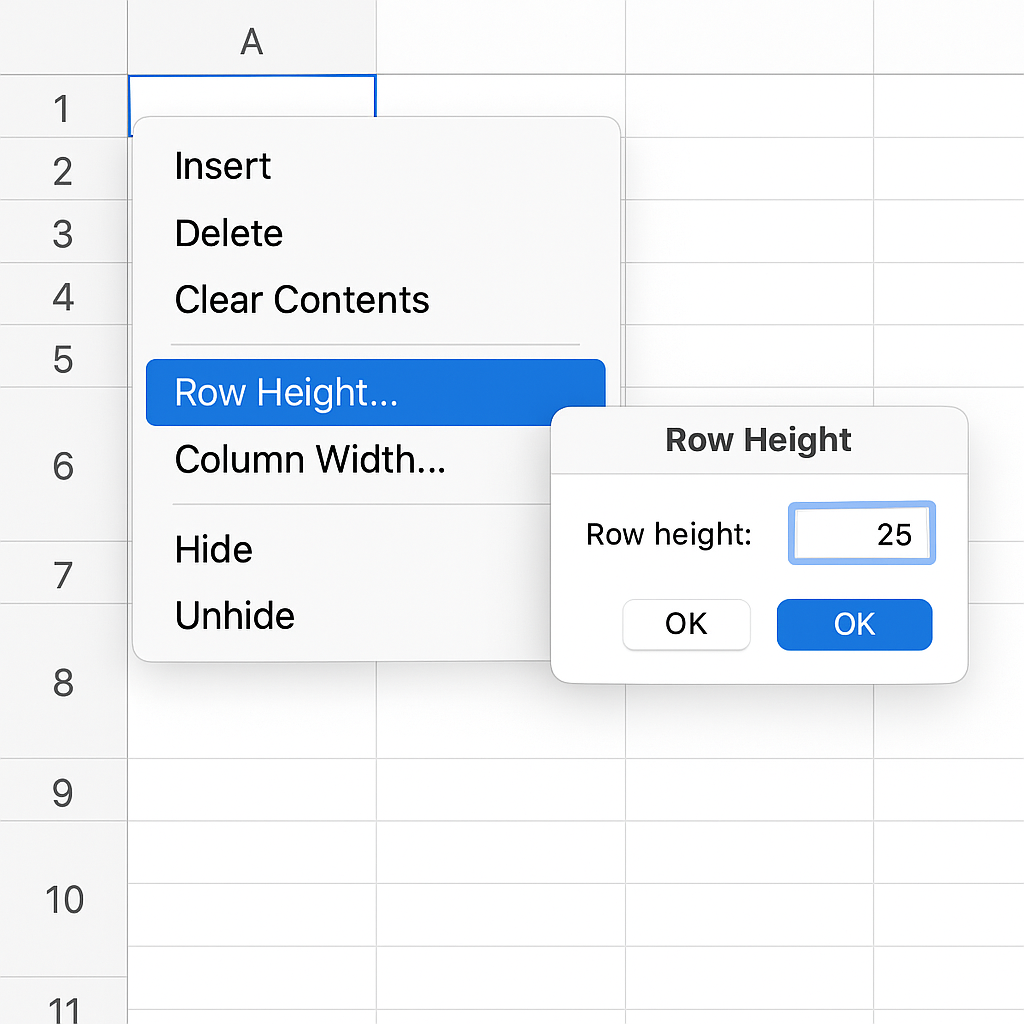This screenshot has height=1024, width=1024.
Task: Click the selected cell A1
Action: (252, 96)
